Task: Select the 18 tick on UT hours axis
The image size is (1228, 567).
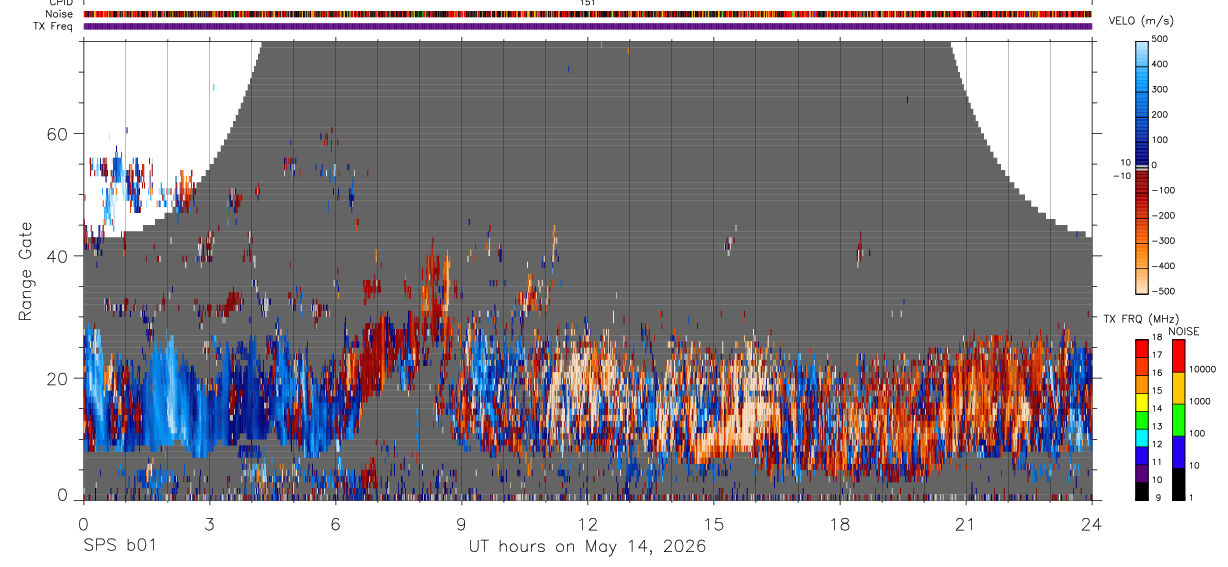Action: [839, 523]
